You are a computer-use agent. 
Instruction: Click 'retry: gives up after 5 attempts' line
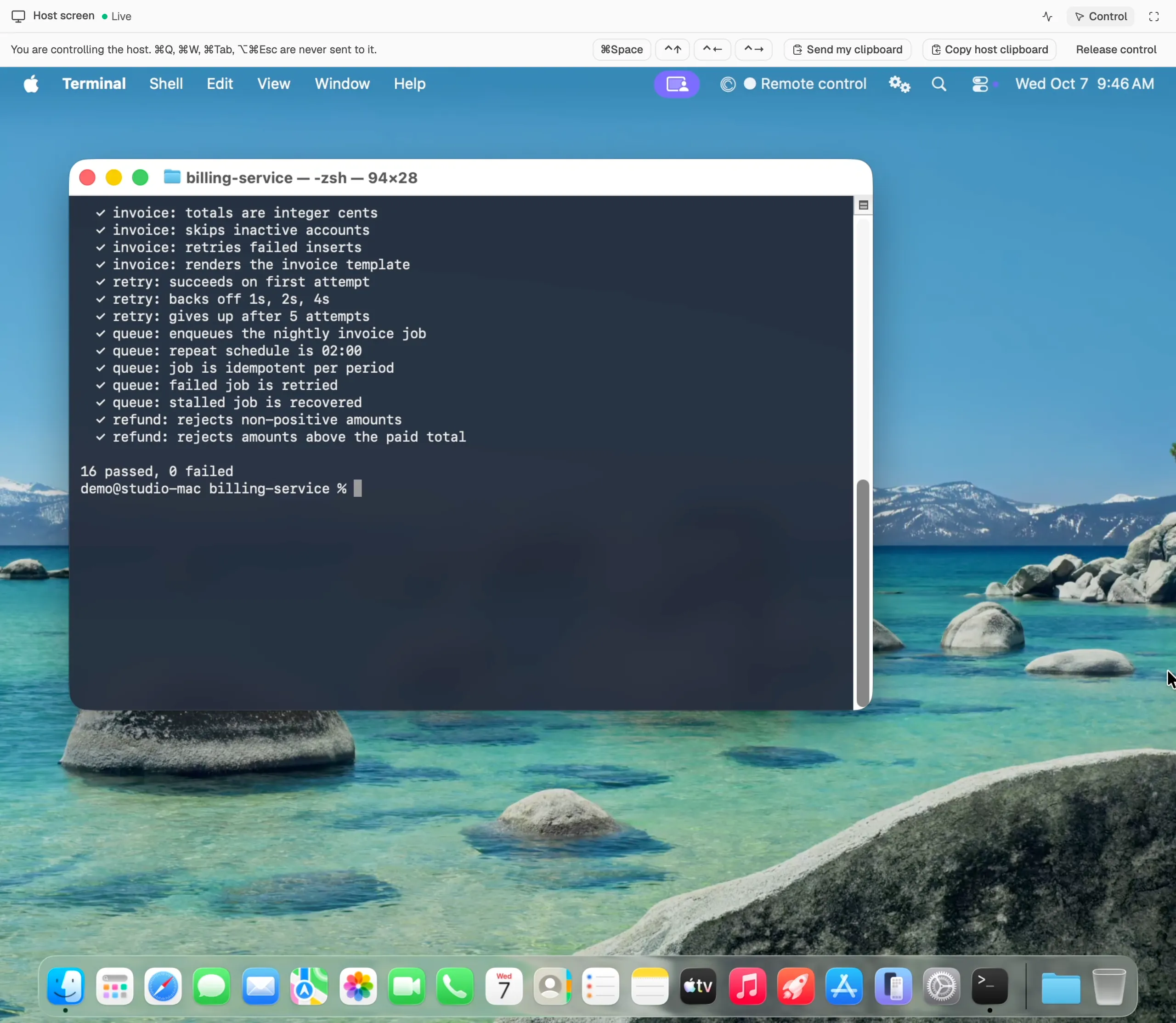click(x=233, y=316)
